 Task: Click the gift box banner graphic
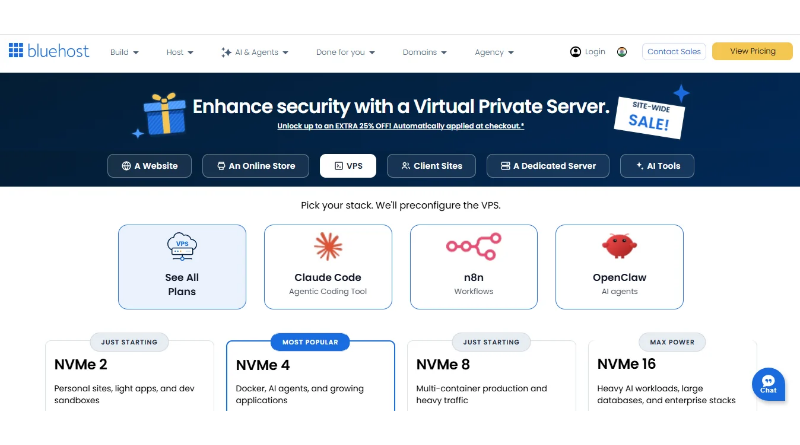(164, 114)
